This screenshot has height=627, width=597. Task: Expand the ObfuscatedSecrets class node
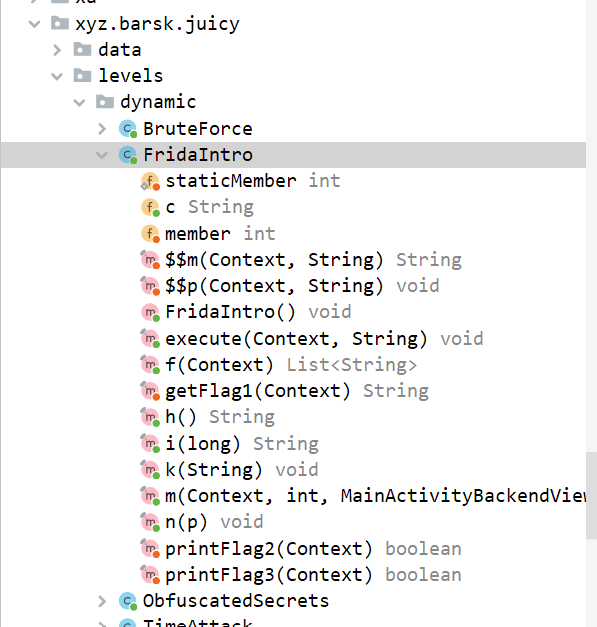point(102,601)
